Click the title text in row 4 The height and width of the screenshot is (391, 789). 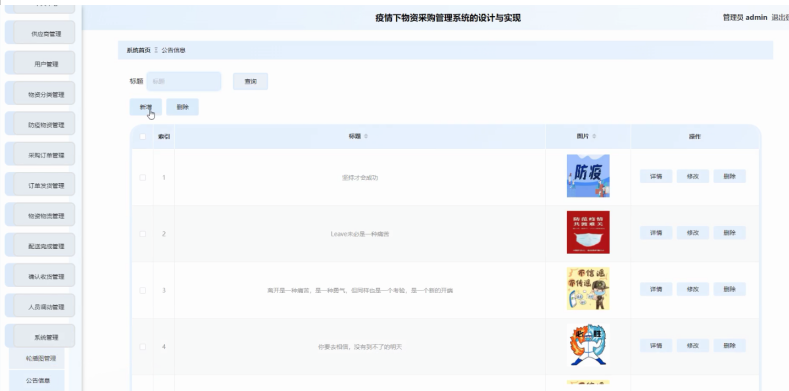point(360,347)
